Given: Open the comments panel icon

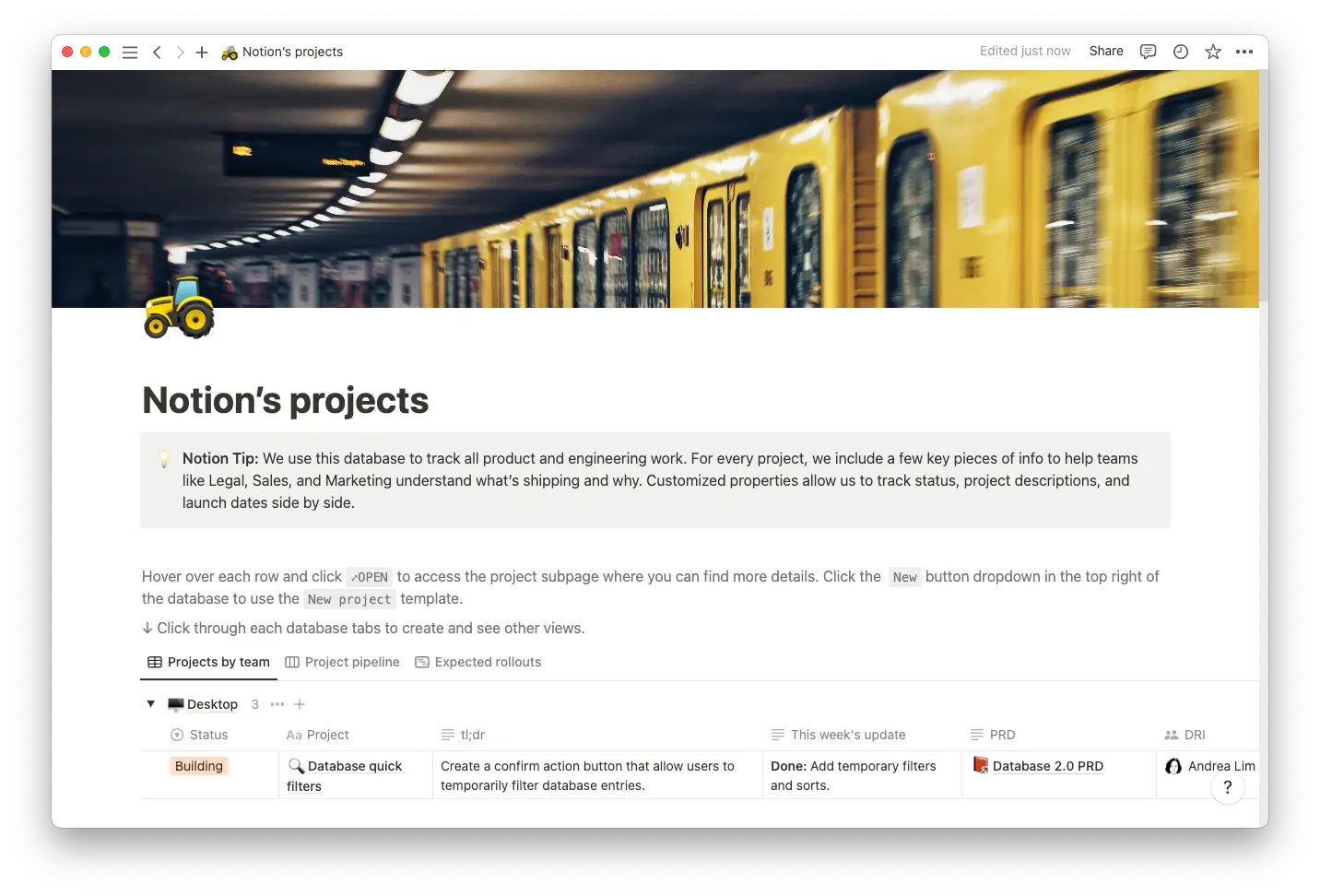Looking at the screenshot, I should [1148, 52].
